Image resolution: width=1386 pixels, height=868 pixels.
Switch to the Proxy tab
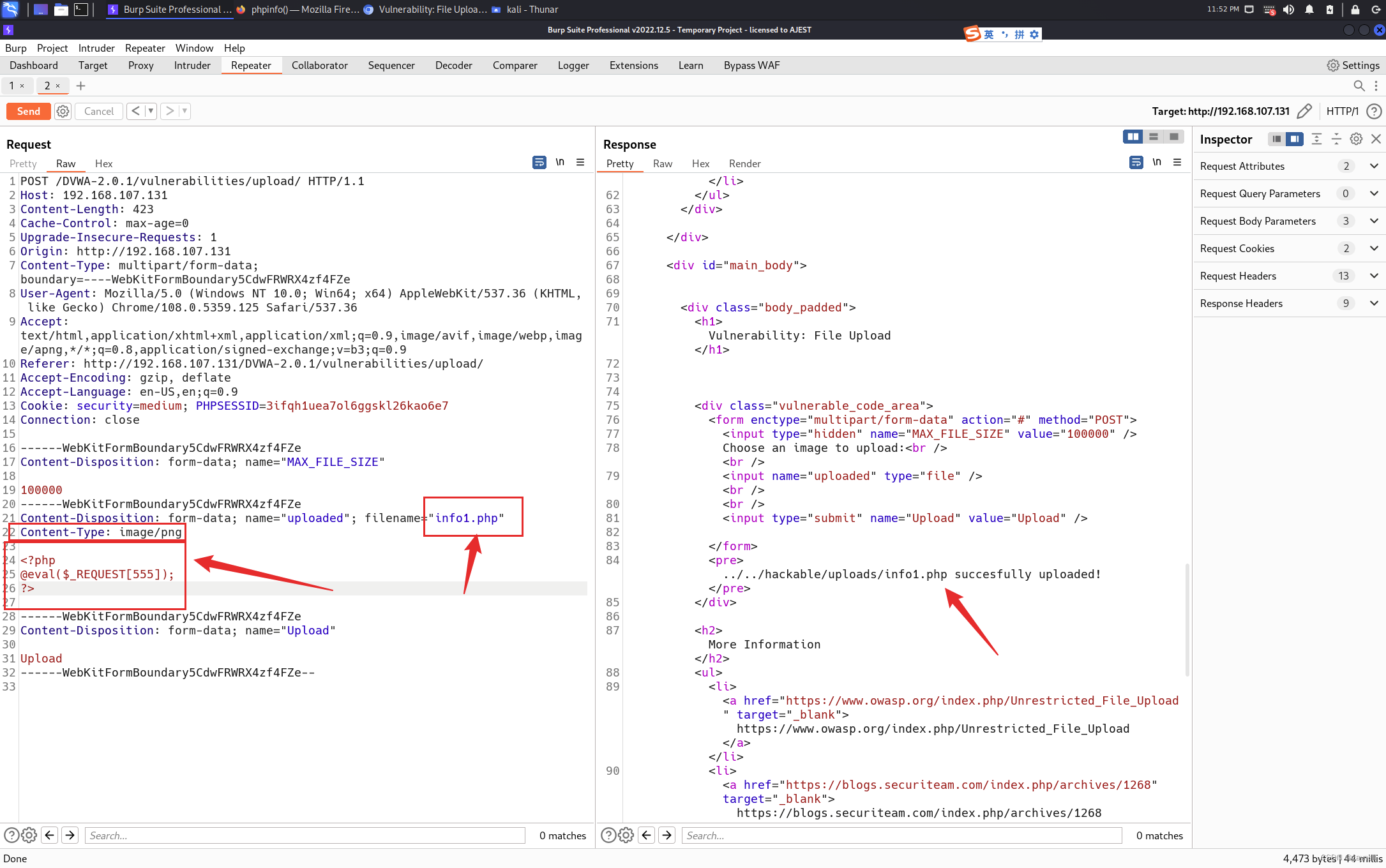(140, 65)
